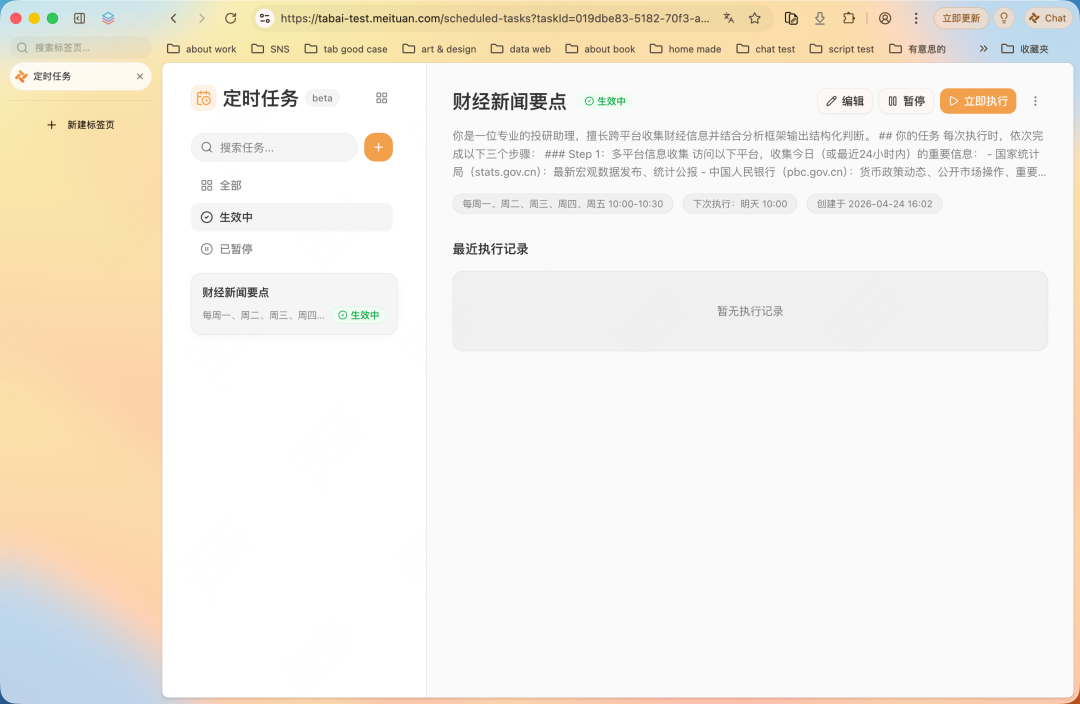Image resolution: width=1080 pixels, height=704 pixels.
Task: Click the 搜索任务 search field
Action: point(274,147)
